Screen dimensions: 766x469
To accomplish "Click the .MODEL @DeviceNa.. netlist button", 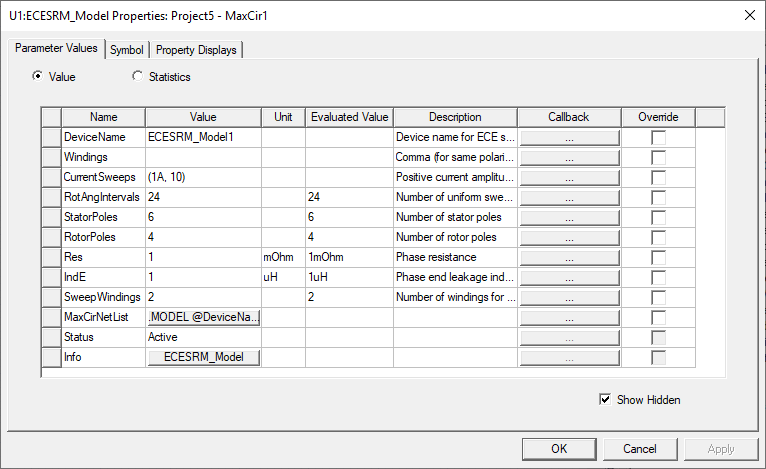I will pyautogui.click(x=203, y=318).
